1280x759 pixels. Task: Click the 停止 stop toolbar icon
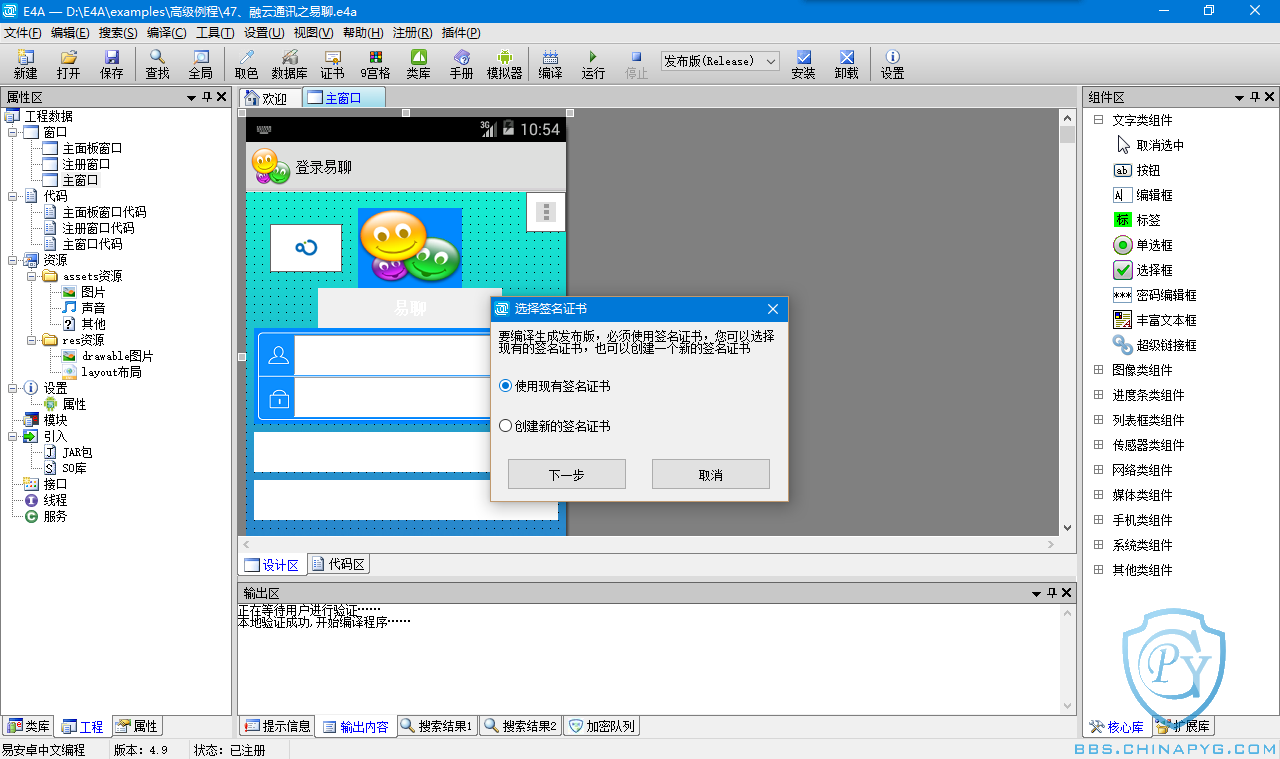tap(636, 64)
